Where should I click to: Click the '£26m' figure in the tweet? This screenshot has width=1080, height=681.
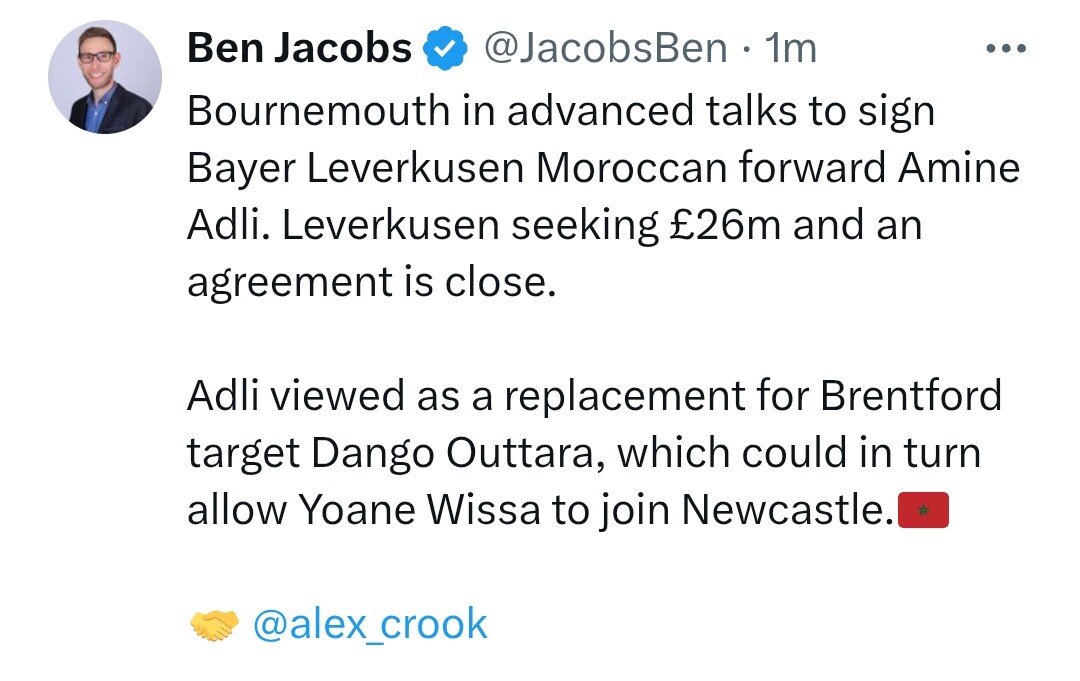click(725, 224)
